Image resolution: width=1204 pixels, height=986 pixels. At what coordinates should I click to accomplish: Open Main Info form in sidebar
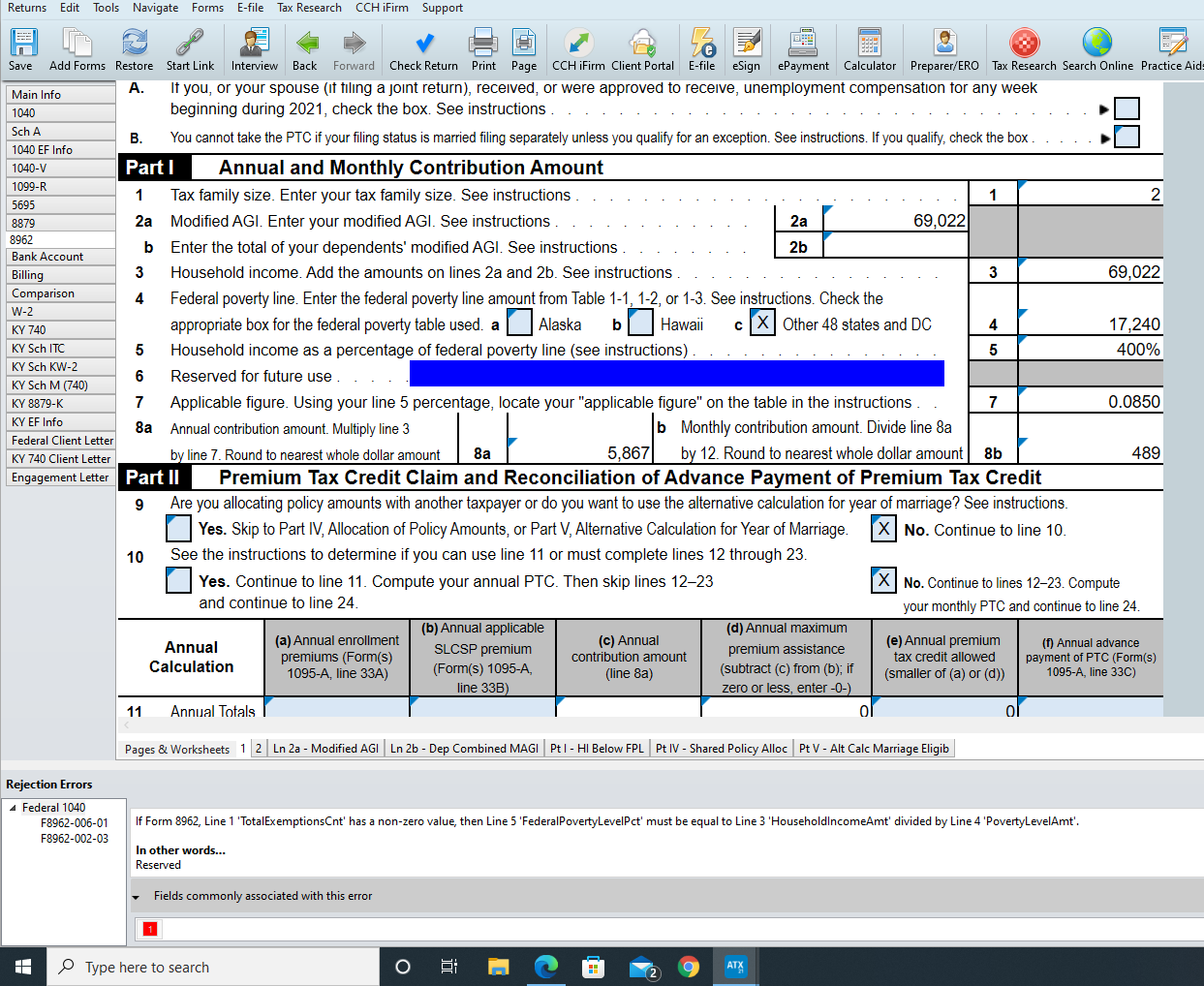60,95
